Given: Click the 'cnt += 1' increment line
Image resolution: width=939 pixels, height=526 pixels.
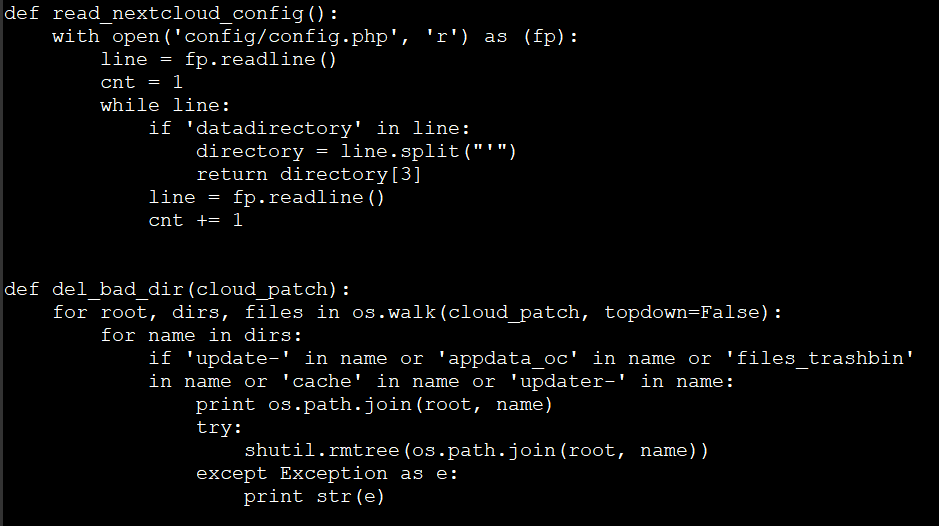Looking at the screenshot, I should [x=195, y=221].
